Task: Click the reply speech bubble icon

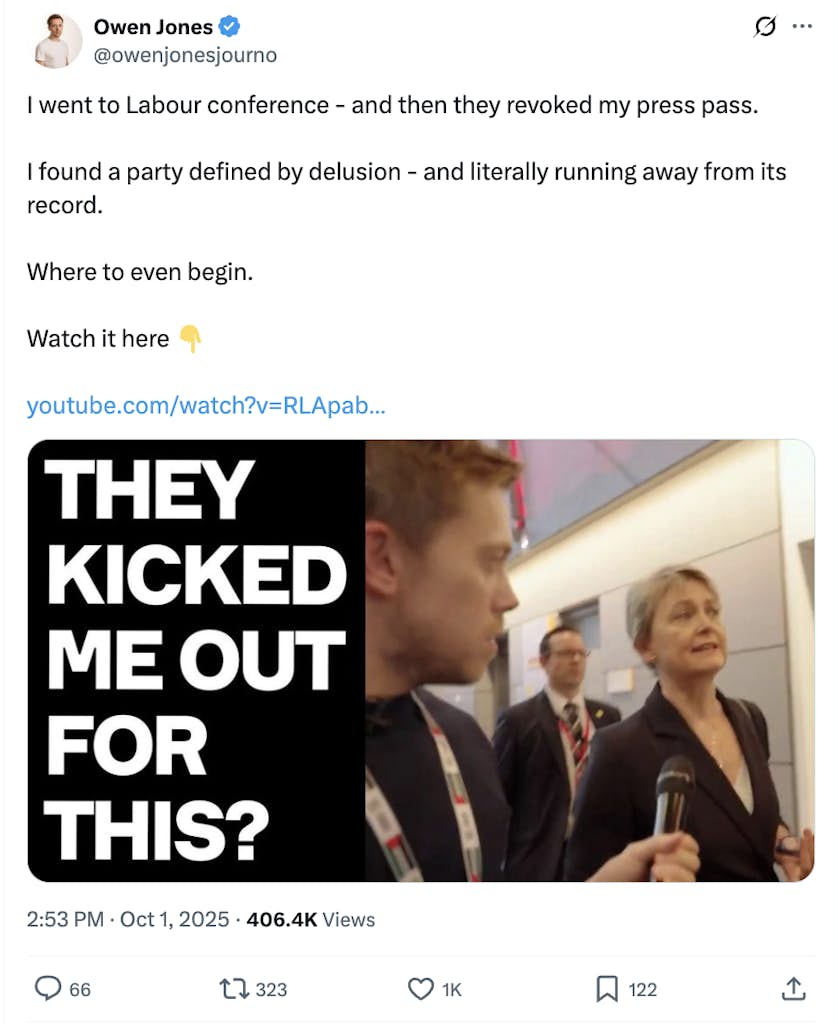Action: [x=47, y=989]
